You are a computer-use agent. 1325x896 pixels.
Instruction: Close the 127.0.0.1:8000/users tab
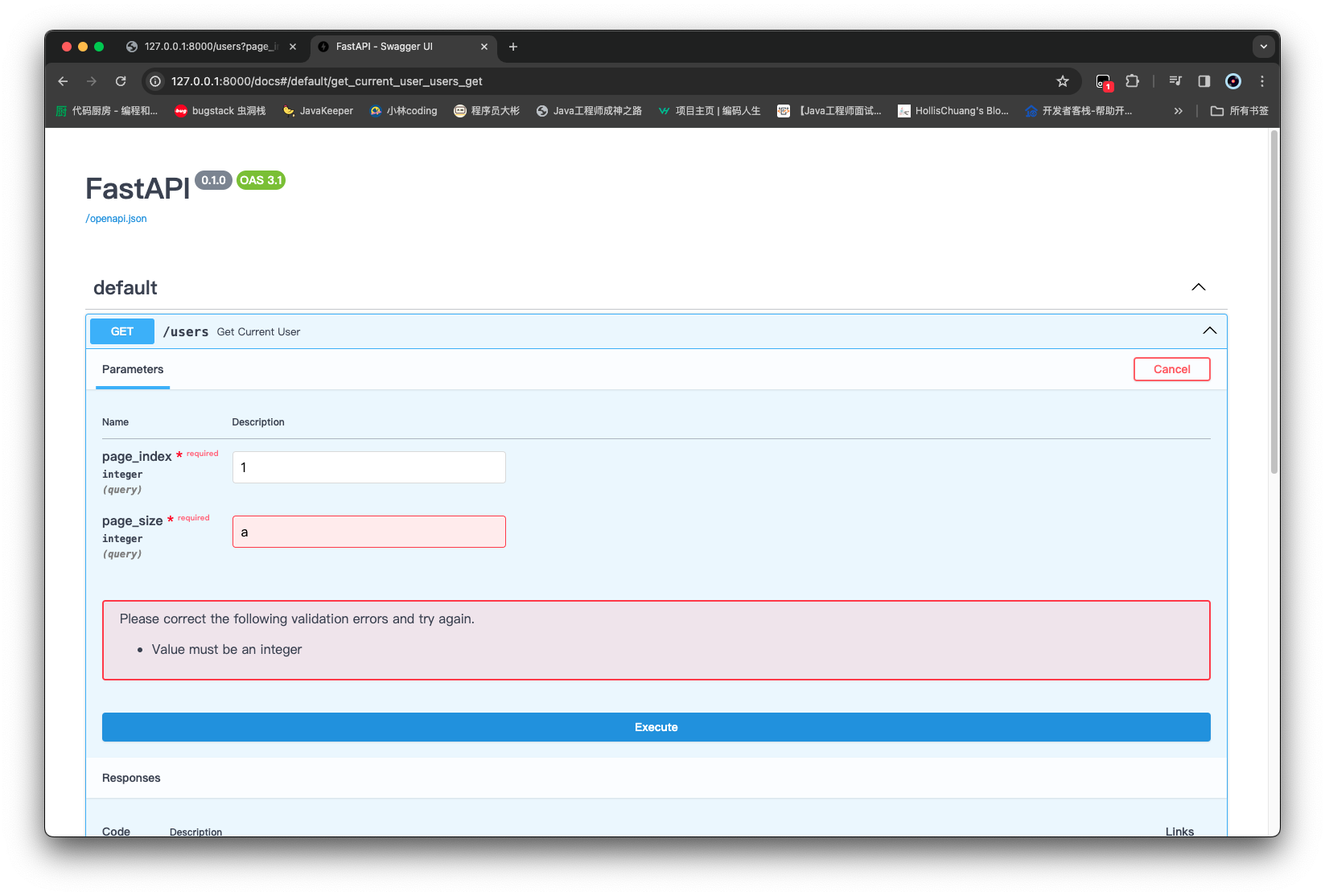[293, 47]
